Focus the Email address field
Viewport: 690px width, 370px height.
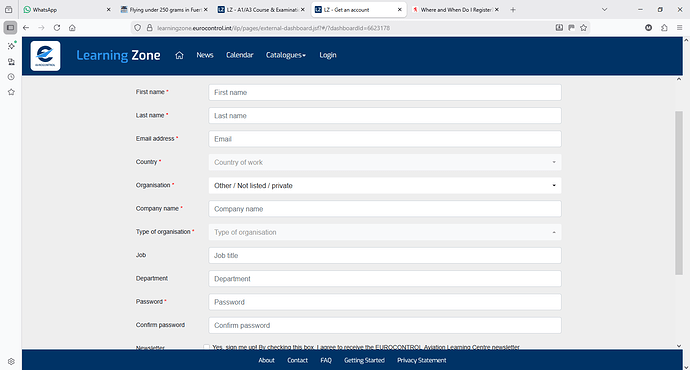[x=385, y=139]
